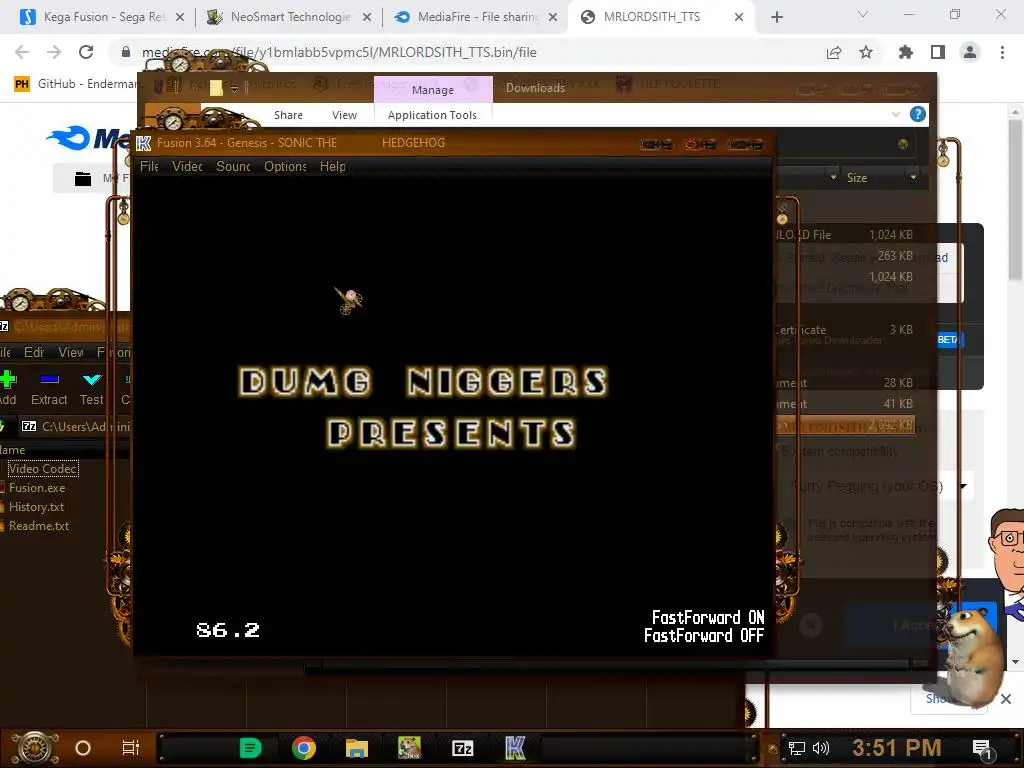Open the Explorer View ribbon tab
Screen dimensions: 1024x768
[x=344, y=115]
